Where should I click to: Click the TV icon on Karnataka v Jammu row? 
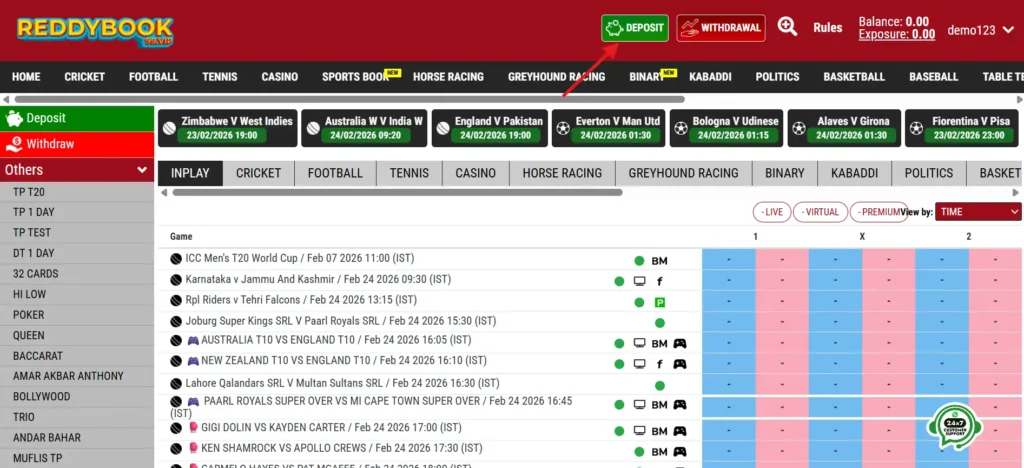click(x=640, y=281)
